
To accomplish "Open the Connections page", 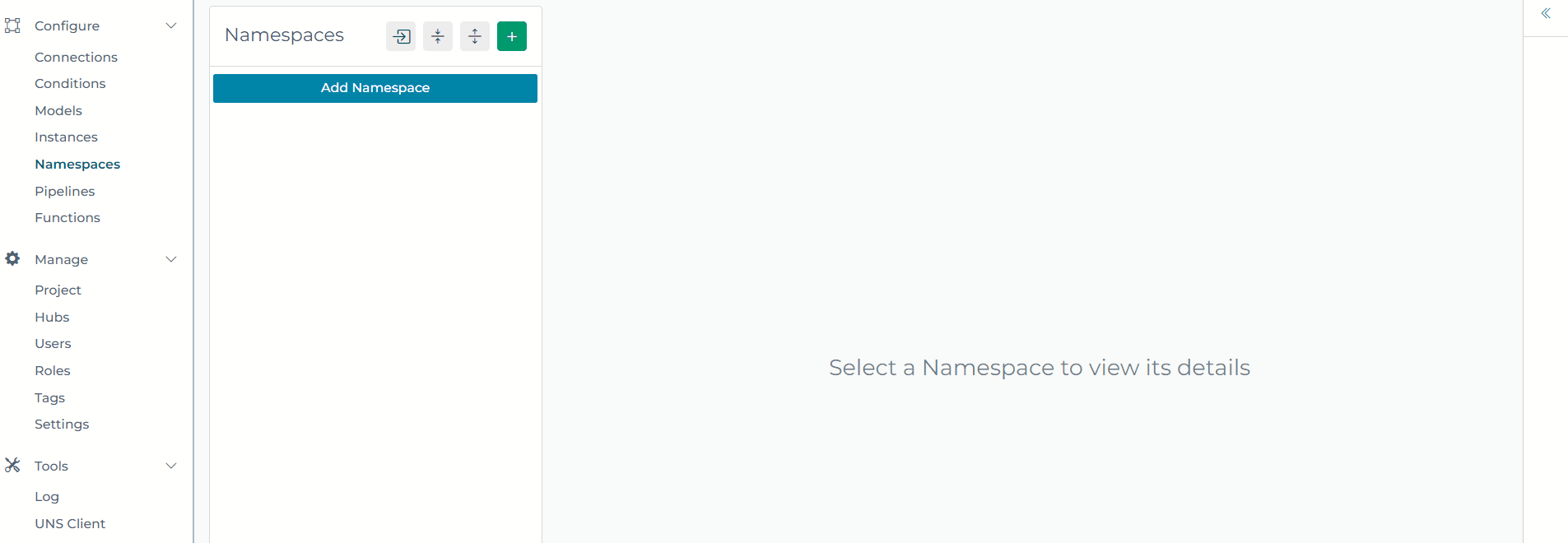I will point(76,57).
